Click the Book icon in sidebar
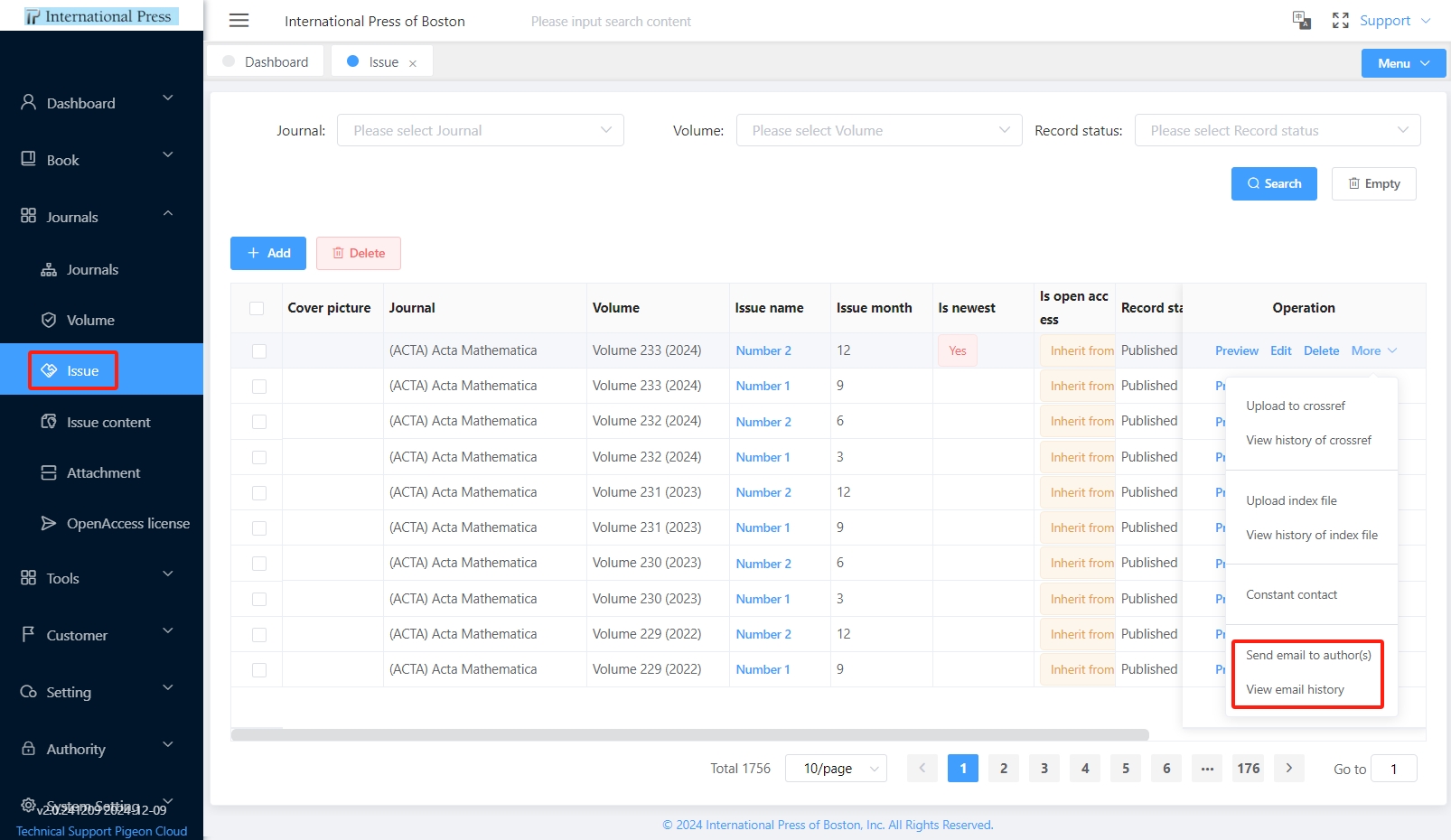This screenshot has width=1451, height=840. [x=29, y=159]
